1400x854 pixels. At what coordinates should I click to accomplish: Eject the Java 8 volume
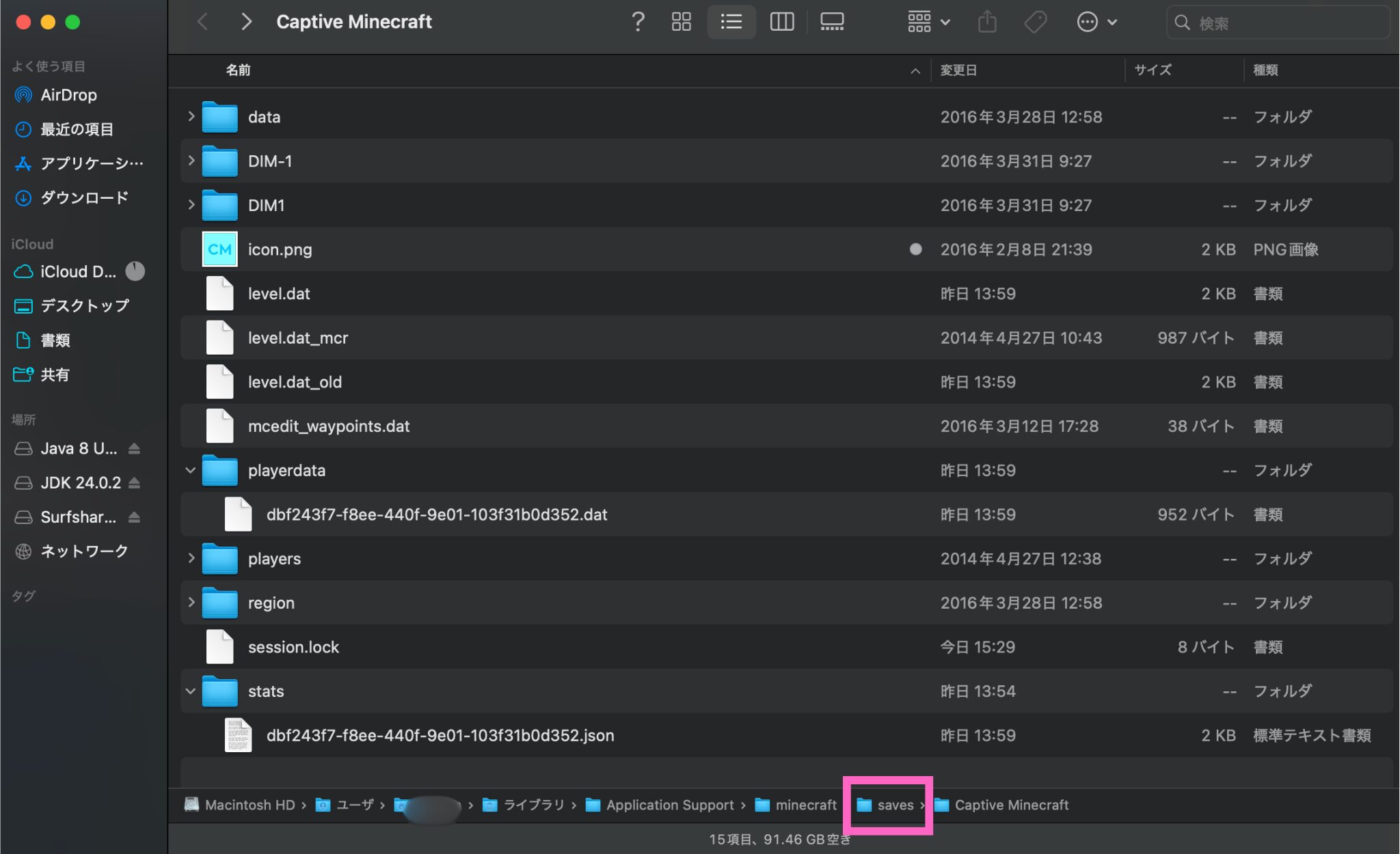click(135, 449)
